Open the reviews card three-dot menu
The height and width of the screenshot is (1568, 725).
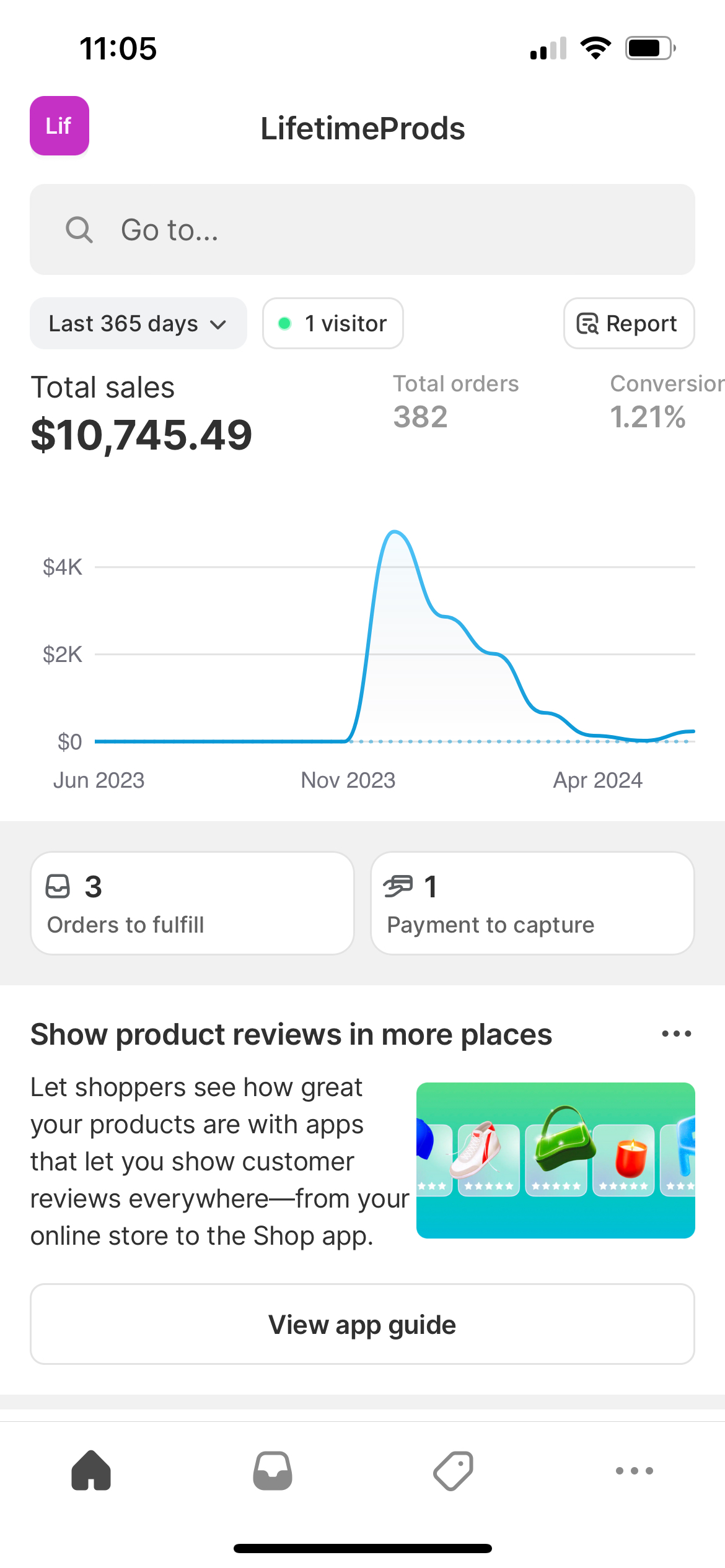point(676,1034)
